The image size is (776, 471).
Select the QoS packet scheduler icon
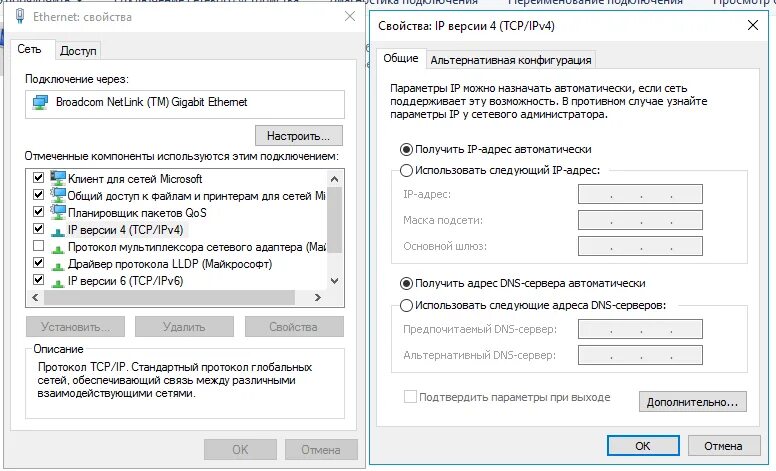click(x=58, y=212)
